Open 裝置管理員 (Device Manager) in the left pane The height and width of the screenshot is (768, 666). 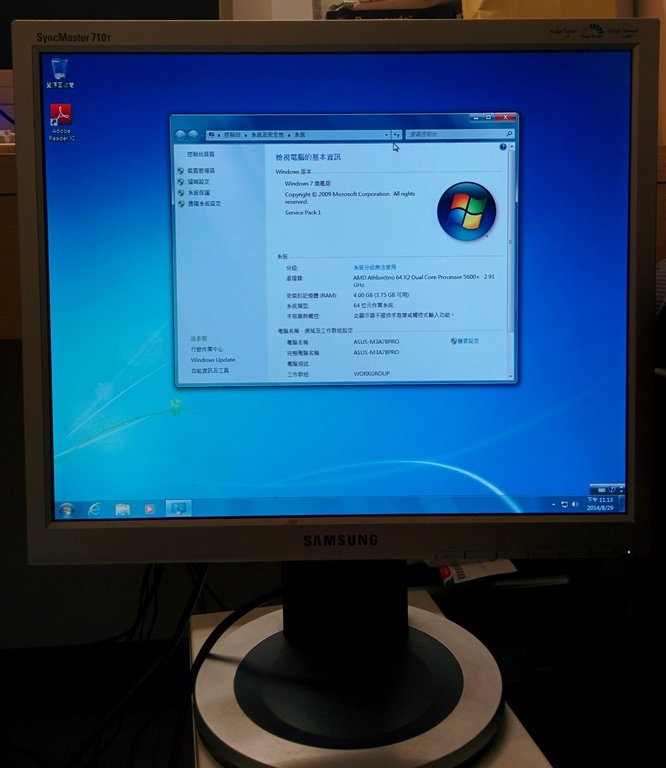coord(200,171)
